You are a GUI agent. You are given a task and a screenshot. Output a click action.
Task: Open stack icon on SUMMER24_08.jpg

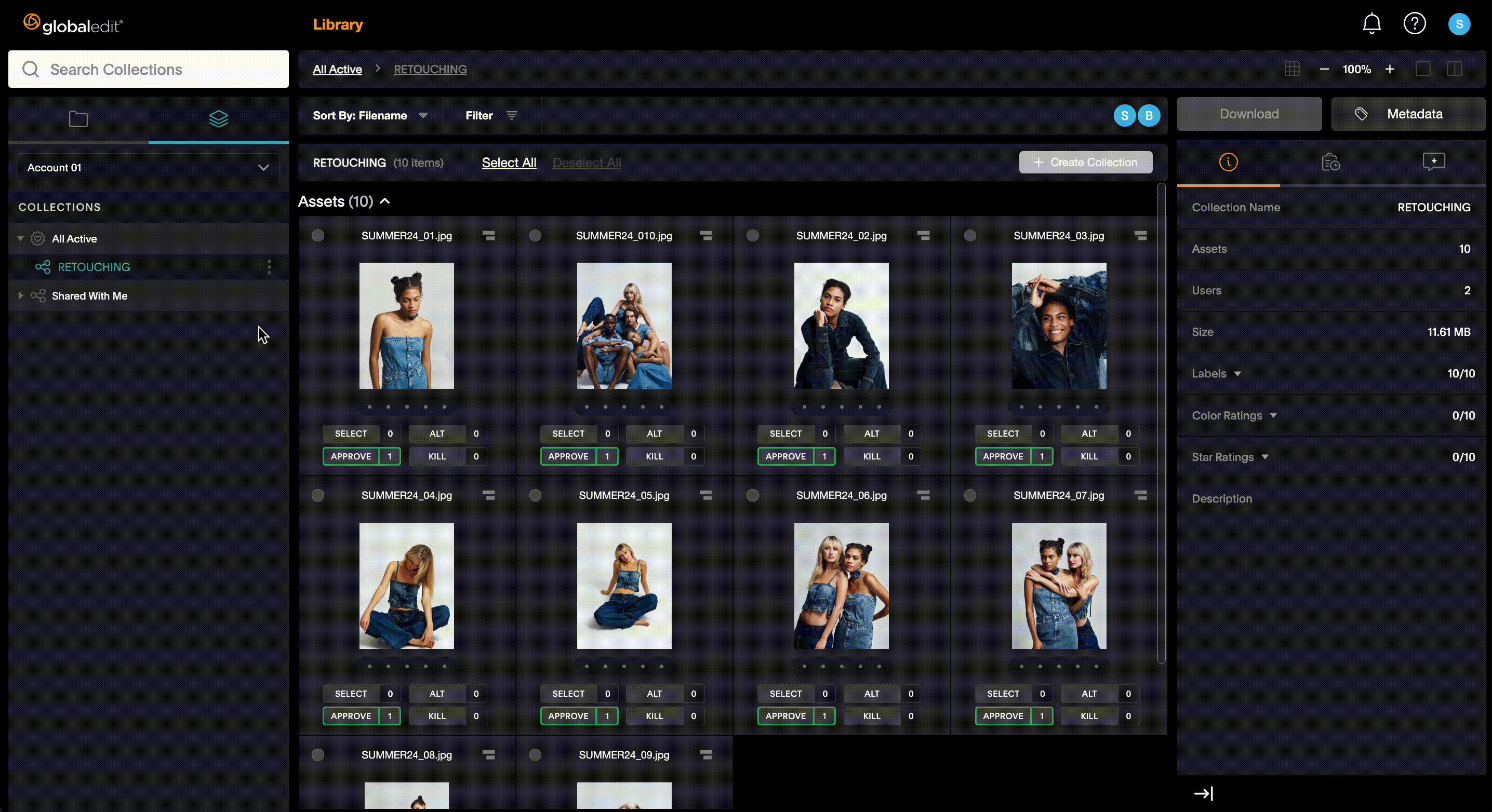(489, 755)
